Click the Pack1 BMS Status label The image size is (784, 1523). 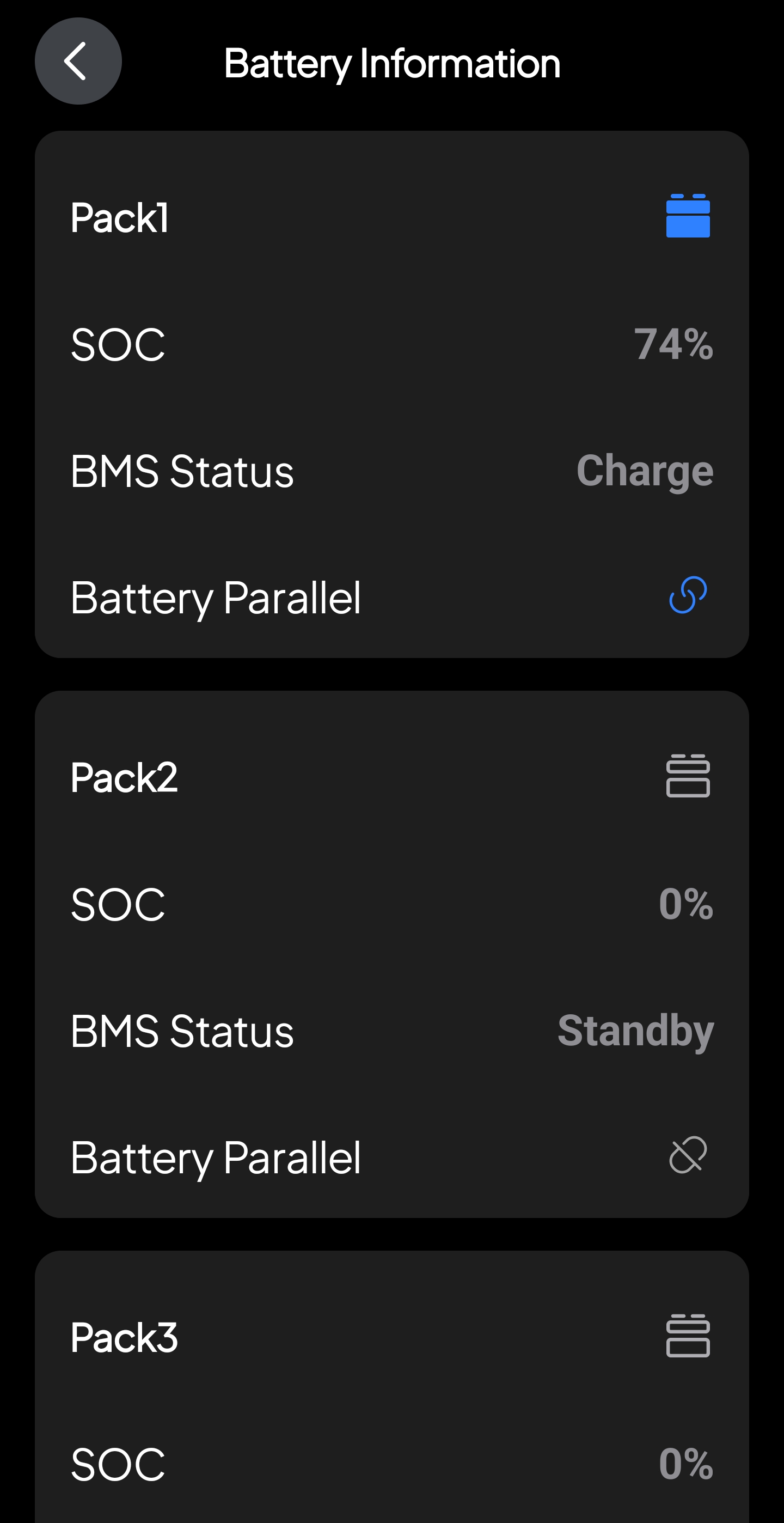182,471
